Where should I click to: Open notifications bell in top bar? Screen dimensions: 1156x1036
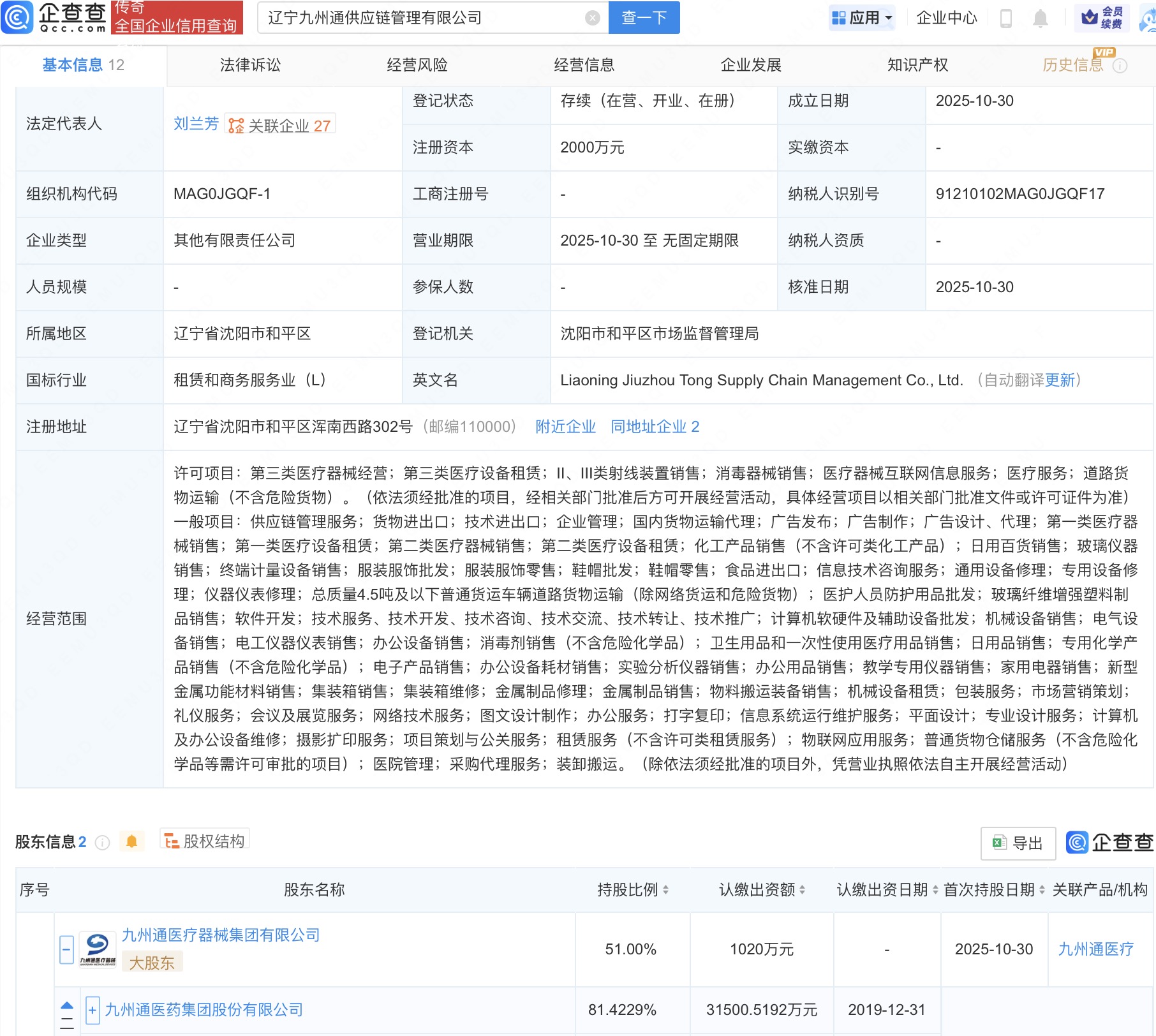(x=1040, y=18)
